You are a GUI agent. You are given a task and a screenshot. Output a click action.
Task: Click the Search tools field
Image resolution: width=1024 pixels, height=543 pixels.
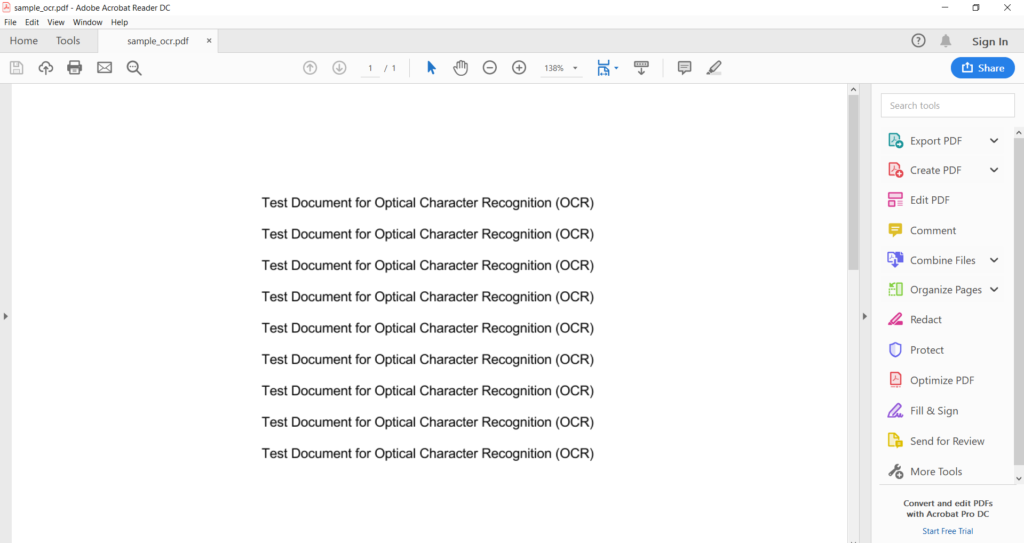pos(948,105)
